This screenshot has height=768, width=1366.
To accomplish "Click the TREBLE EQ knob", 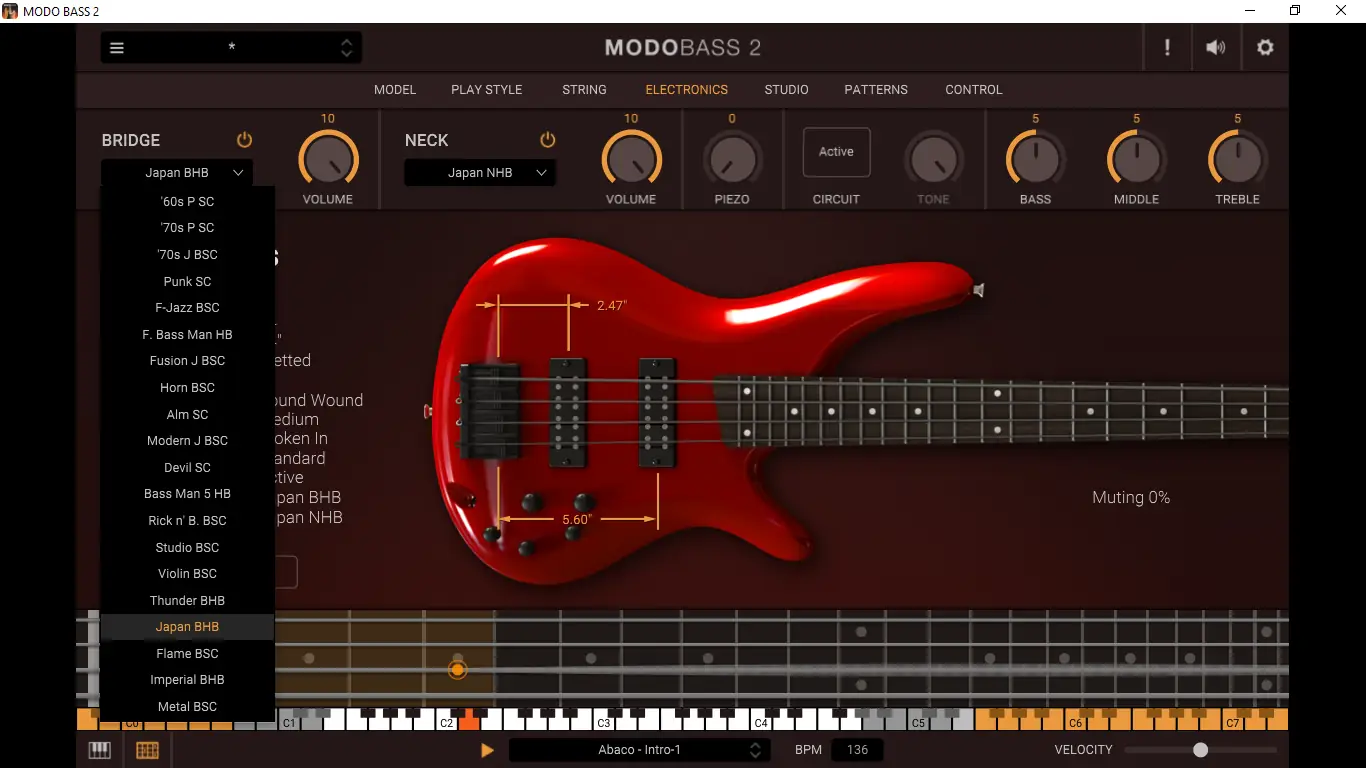I will point(1238,159).
